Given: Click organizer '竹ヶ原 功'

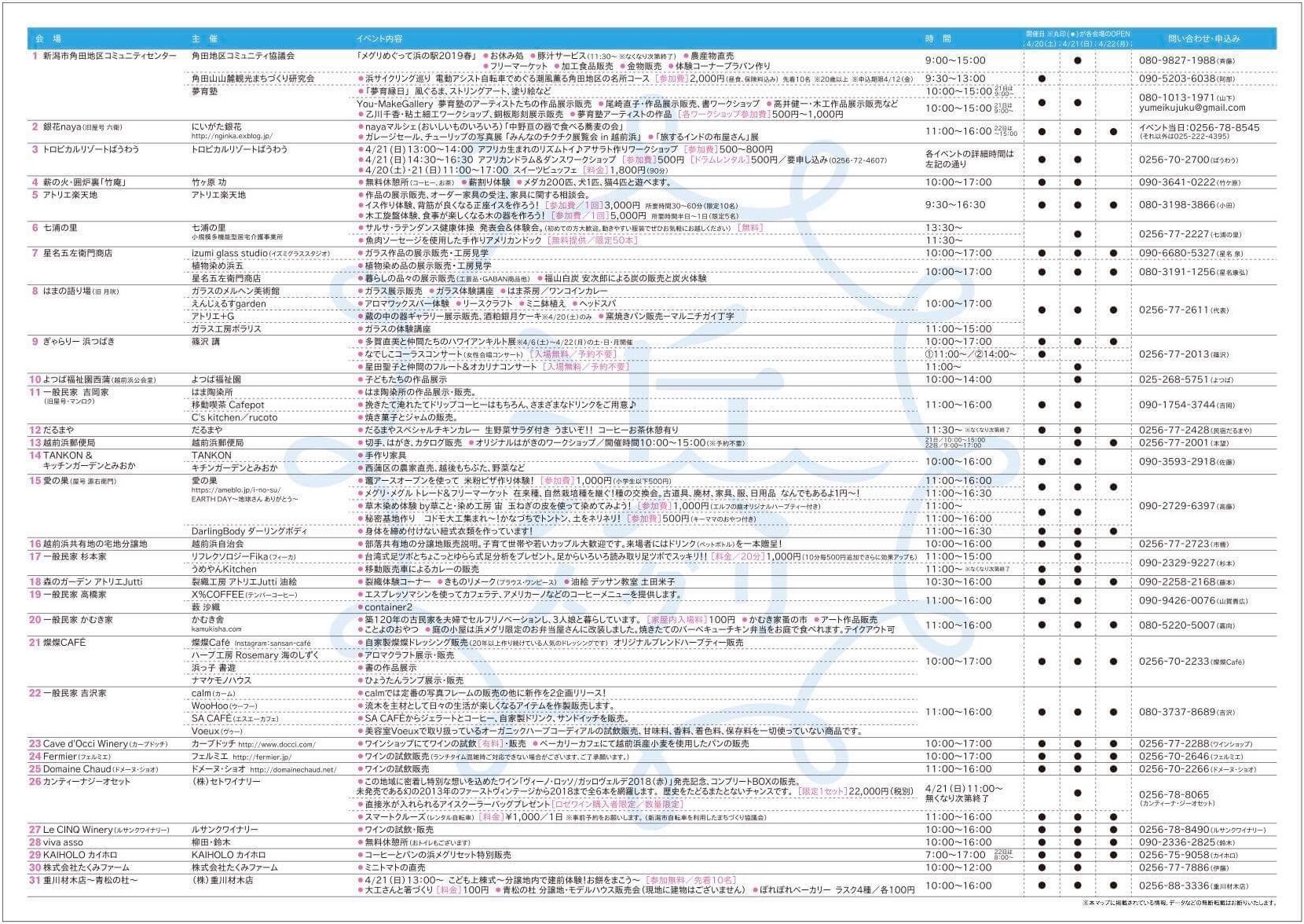Looking at the screenshot, I should [209, 182].
